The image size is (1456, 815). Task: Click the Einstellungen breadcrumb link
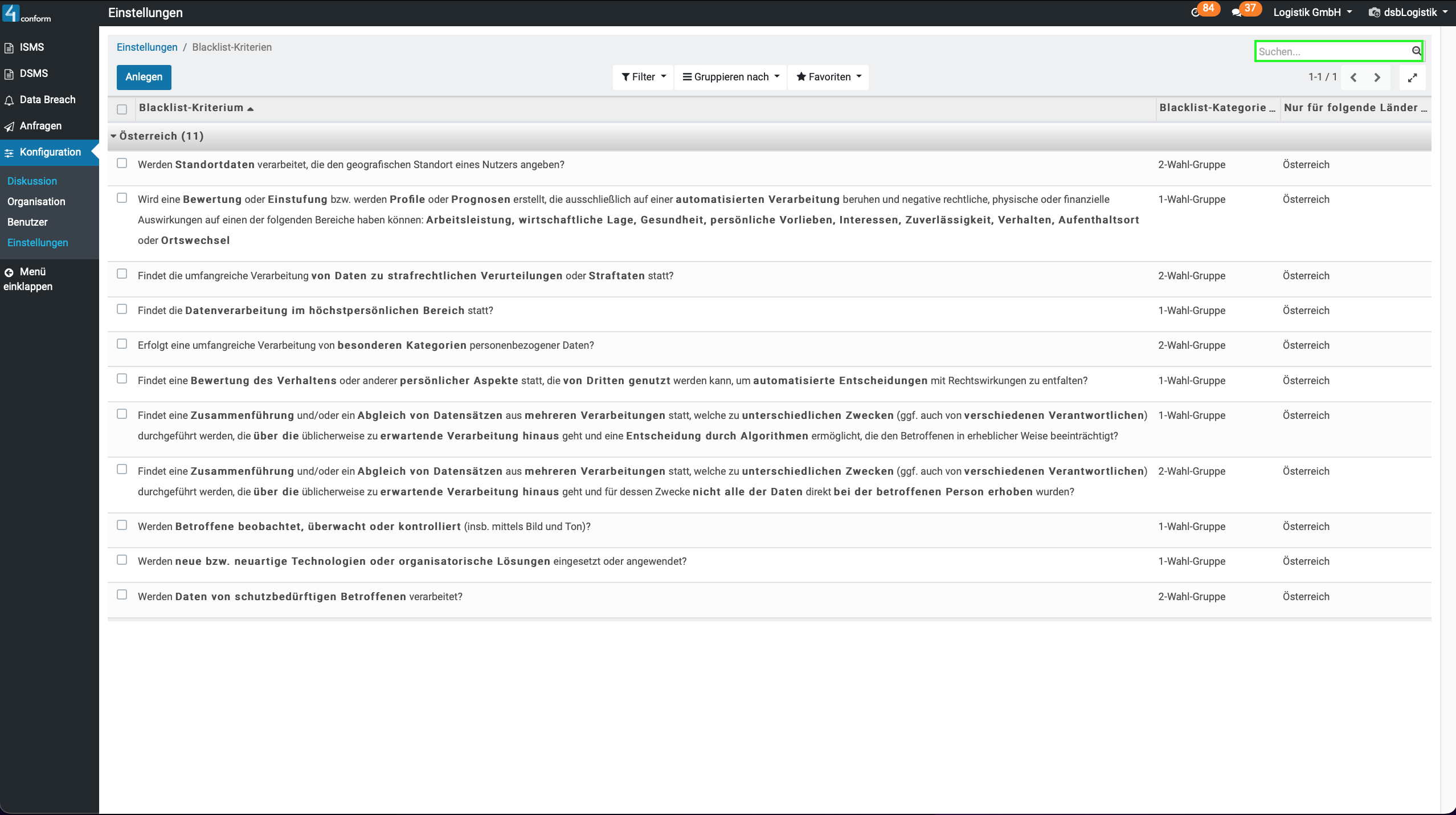(147, 47)
